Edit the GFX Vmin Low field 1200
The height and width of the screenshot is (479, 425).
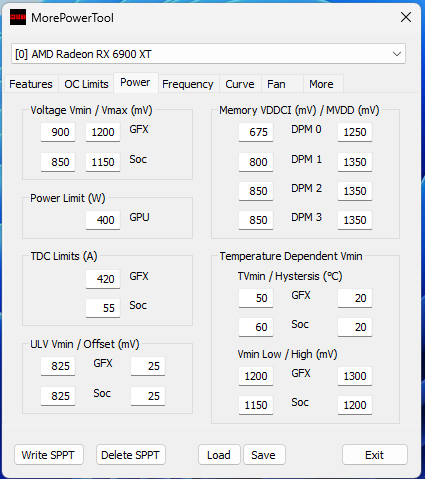pyautogui.click(x=256, y=376)
